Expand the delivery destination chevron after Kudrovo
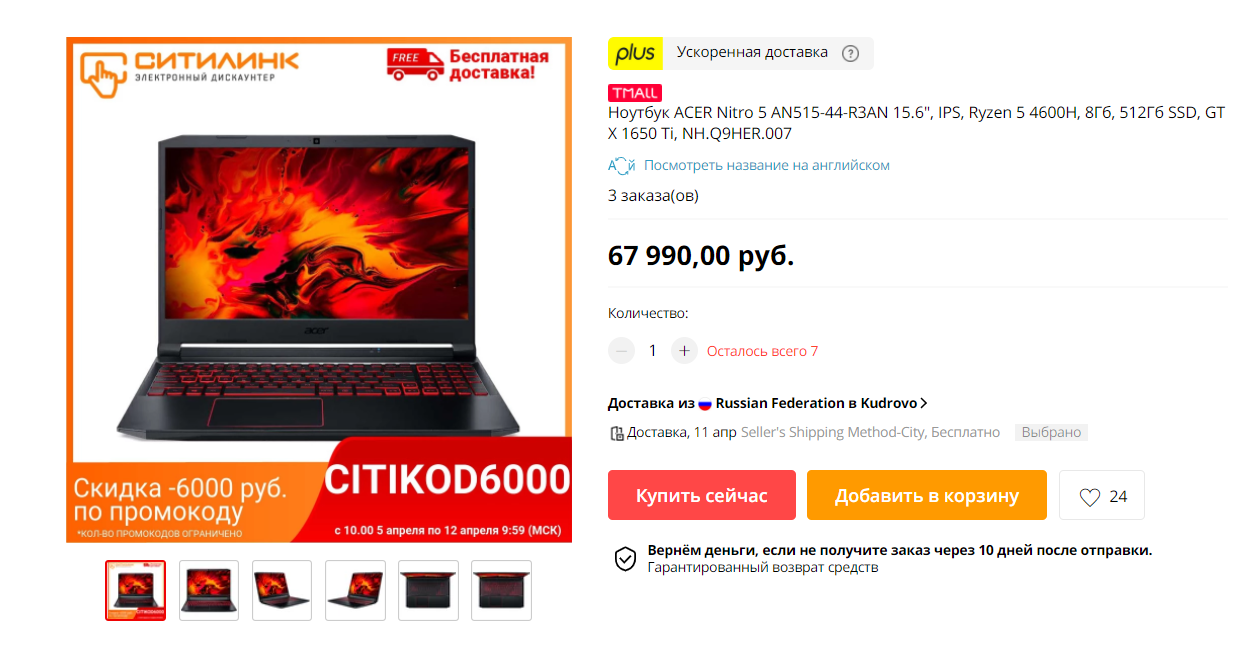The image size is (1247, 659). [x=923, y=403]
